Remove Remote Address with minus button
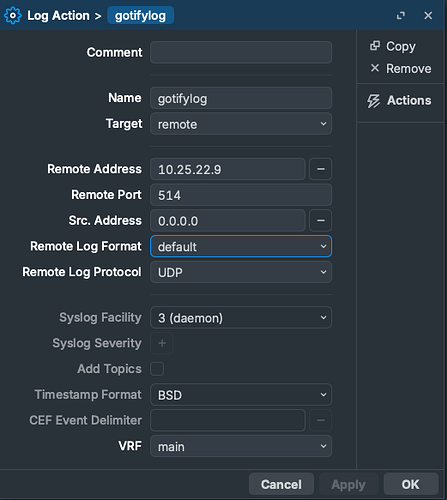Screen dimensions: 447x500 [x=321, y=169]
